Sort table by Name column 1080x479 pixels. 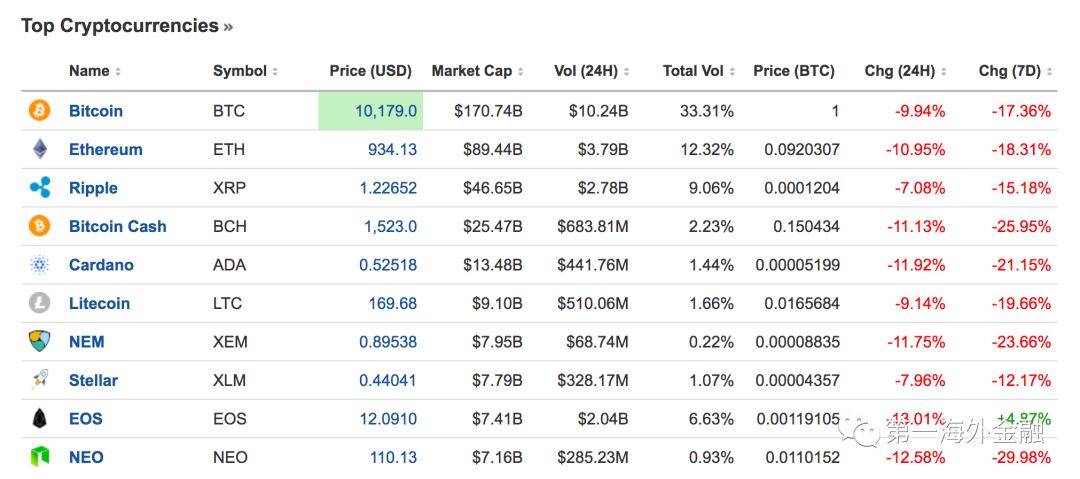[95, 71]
